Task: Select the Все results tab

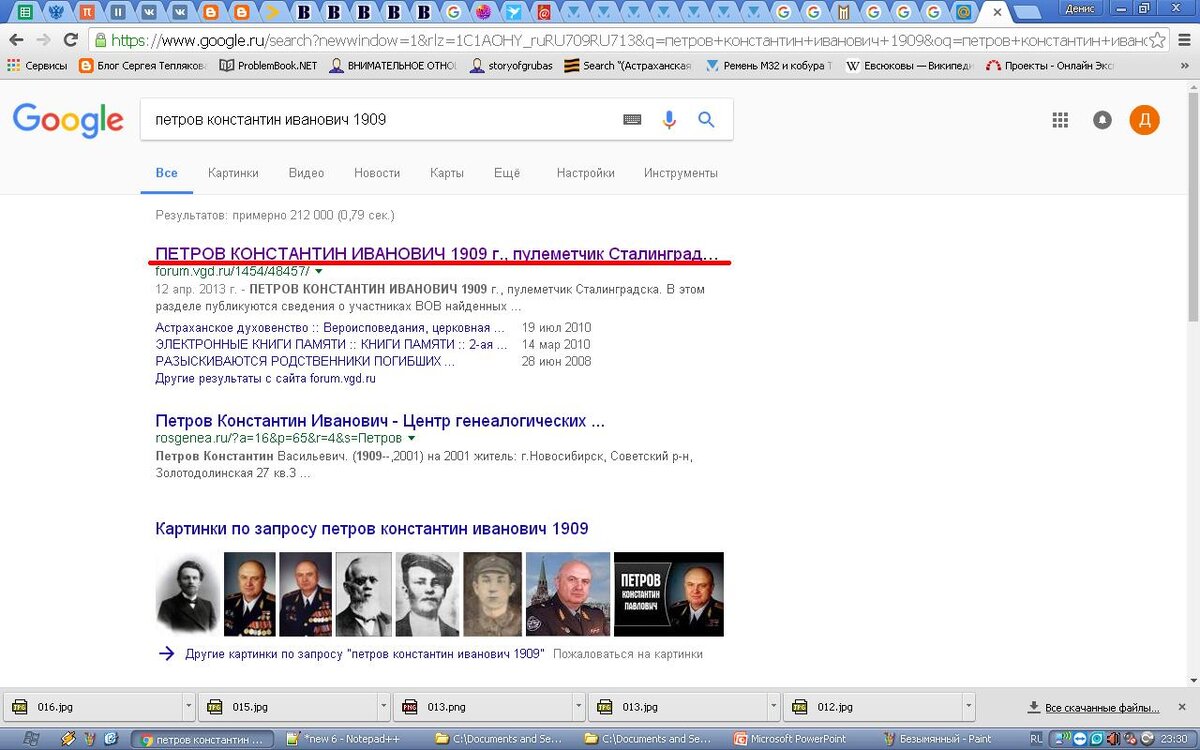Action: 167,173
